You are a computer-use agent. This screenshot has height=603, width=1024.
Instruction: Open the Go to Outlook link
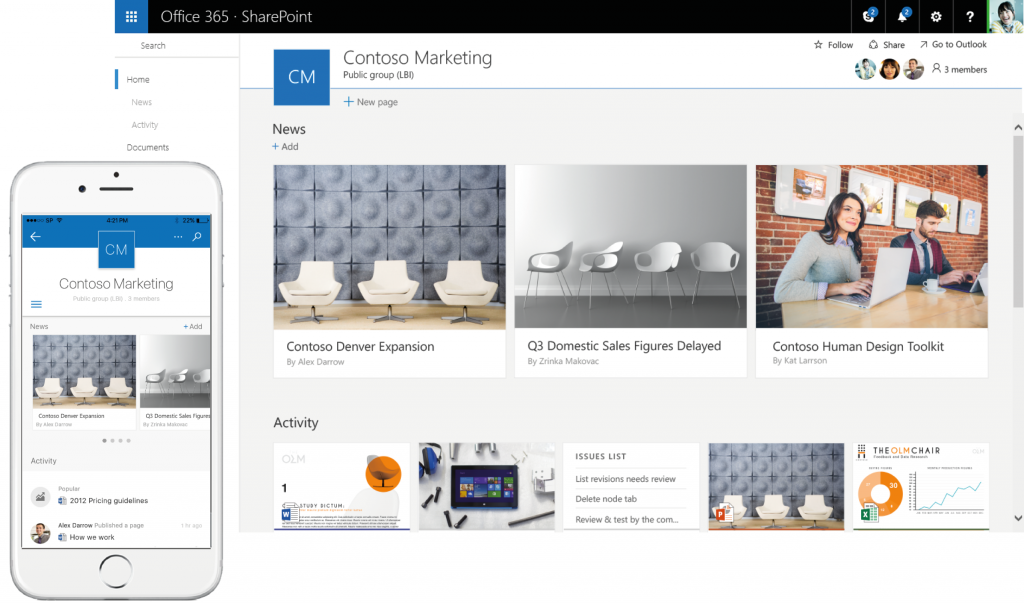[x=953, y=44]
